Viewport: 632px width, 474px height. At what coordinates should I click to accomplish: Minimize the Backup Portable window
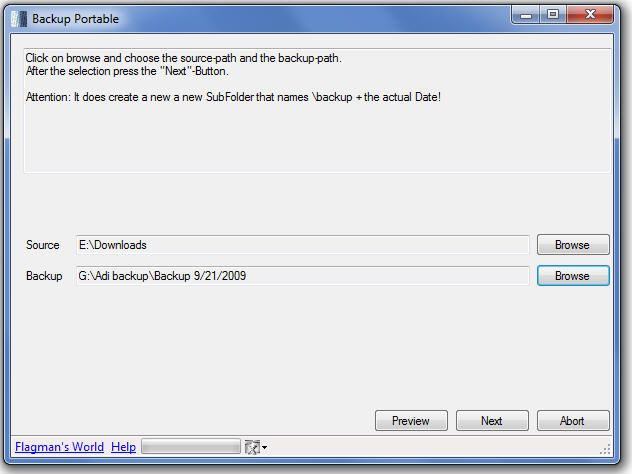point(525,15)
